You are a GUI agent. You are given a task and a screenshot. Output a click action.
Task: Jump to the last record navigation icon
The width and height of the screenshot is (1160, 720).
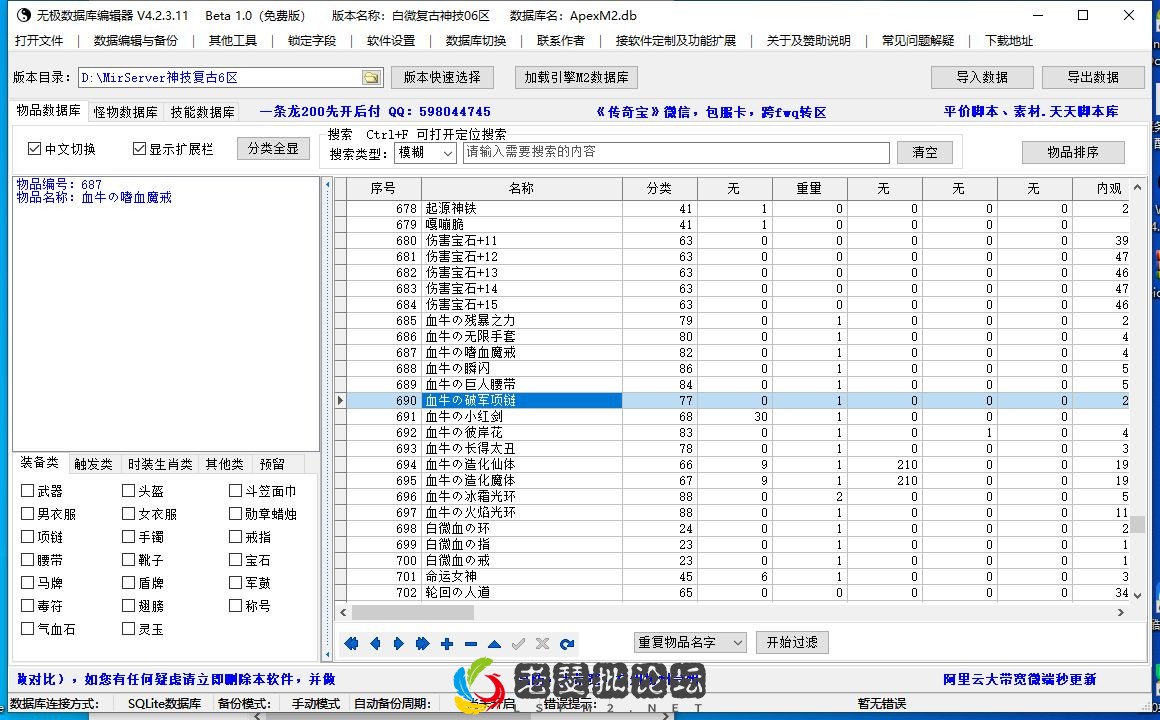[x=421, y=644]
